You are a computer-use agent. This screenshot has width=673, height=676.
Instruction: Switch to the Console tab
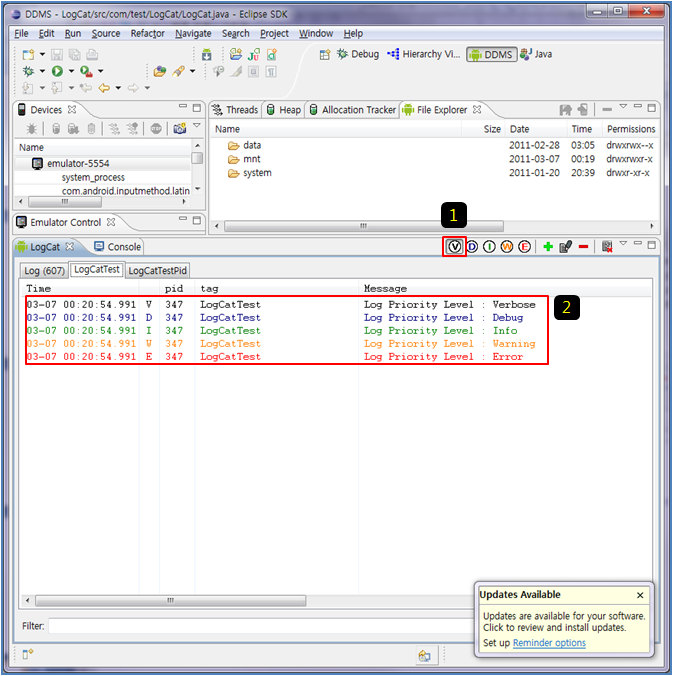coord(118,247)
